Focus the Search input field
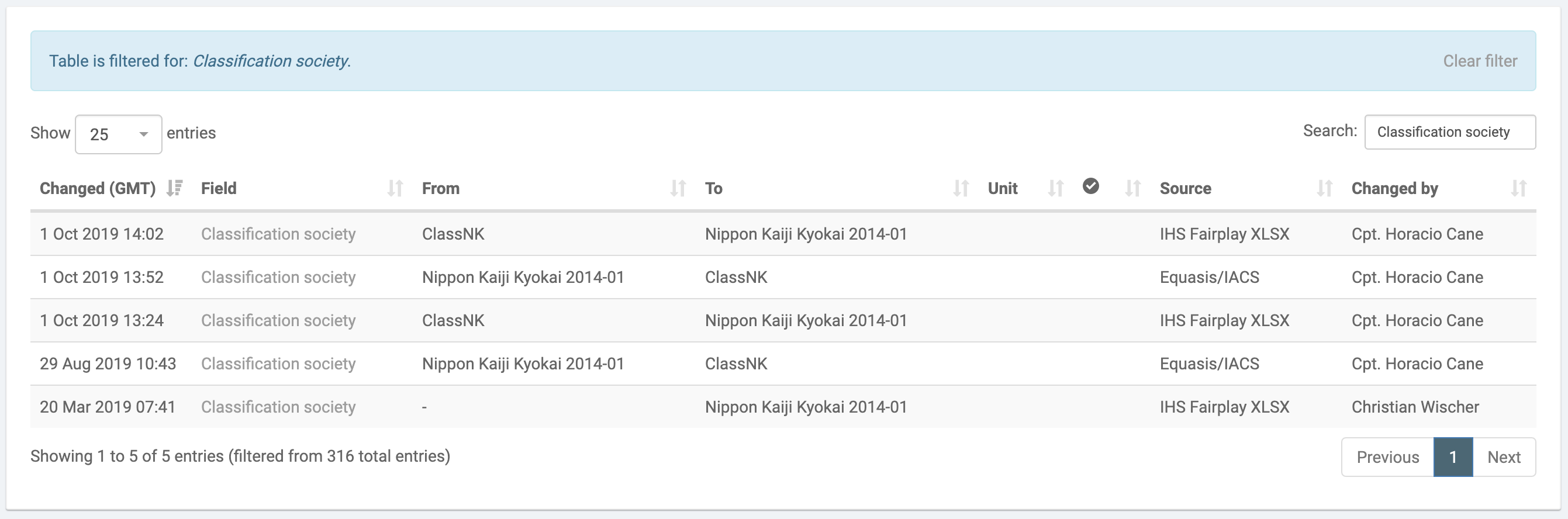 tap(1449, 132)
